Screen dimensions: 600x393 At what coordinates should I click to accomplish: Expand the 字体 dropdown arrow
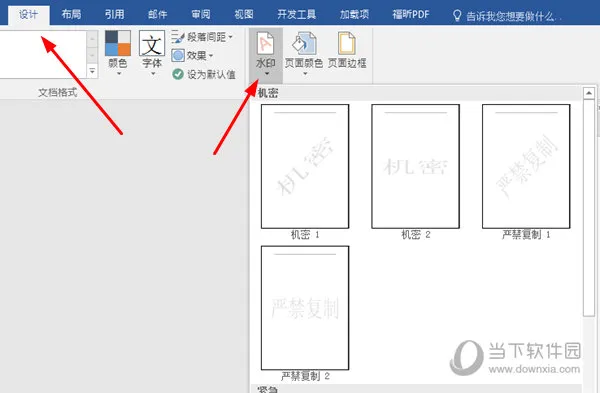click(x=153, y=73)
